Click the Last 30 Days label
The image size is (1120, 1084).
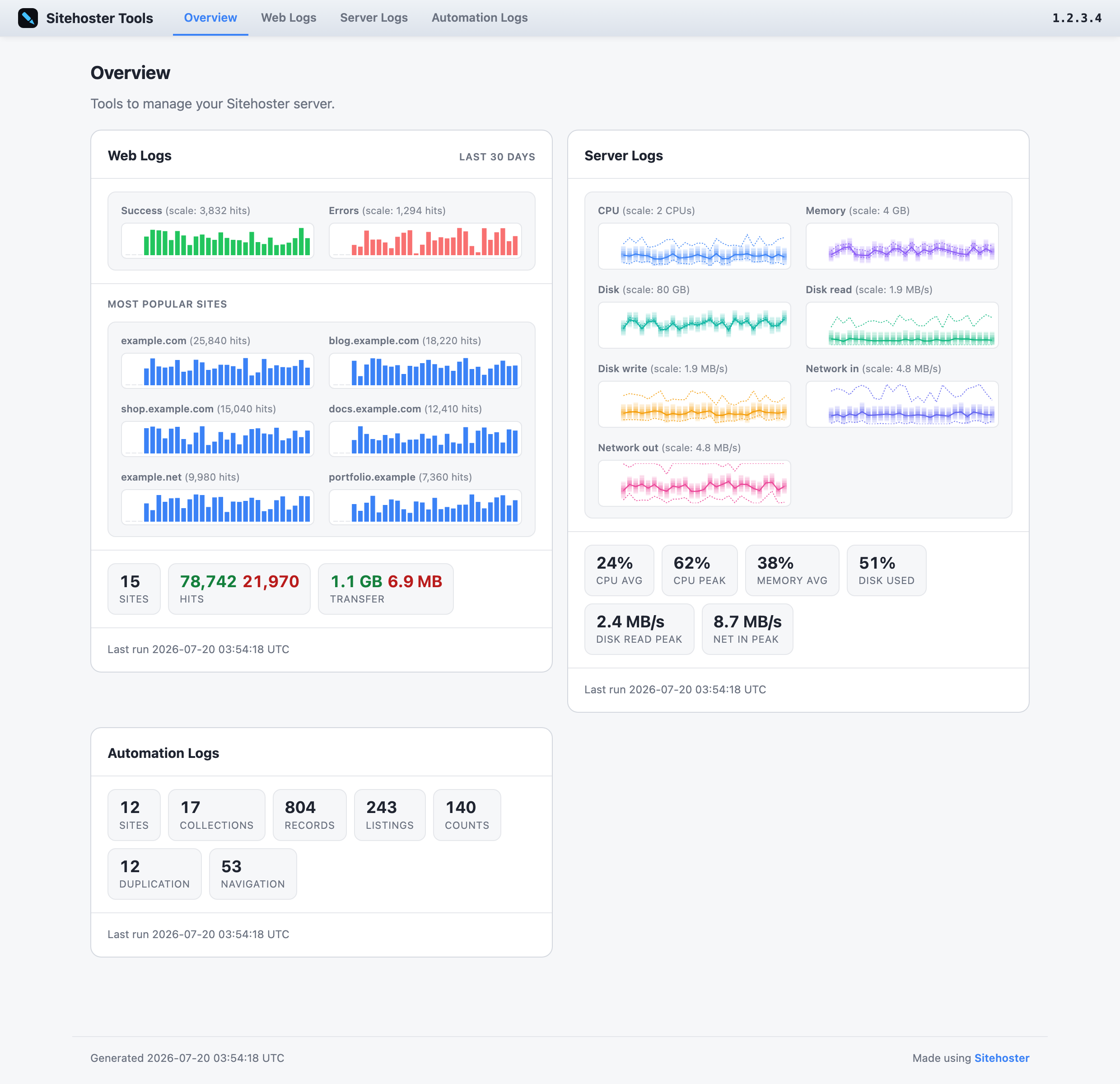tap(497, 157)
